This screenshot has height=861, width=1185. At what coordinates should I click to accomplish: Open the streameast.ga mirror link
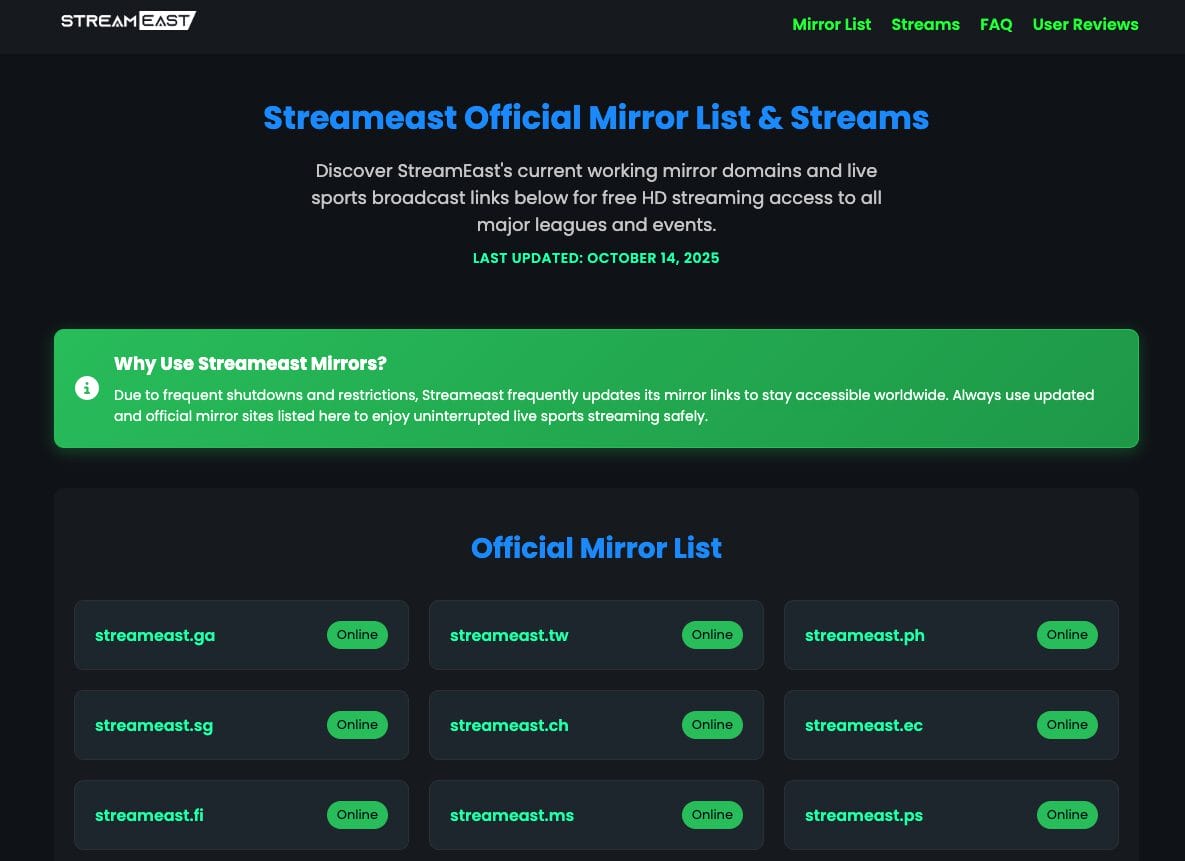155,635
